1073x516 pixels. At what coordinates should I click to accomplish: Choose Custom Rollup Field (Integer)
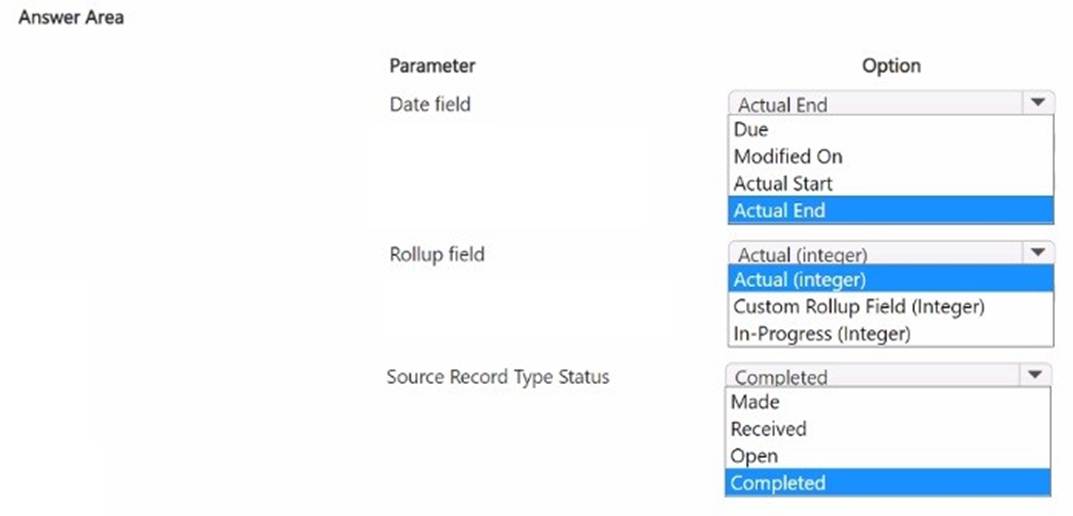pos(859,306)
